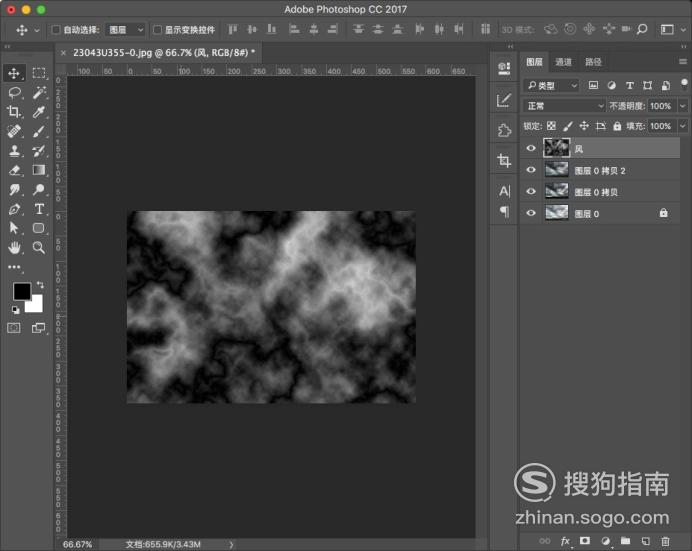Close the 23043U355-0.jpg document tab
Viewport: 692px width, 551px height.
click(x=63, y=53)
